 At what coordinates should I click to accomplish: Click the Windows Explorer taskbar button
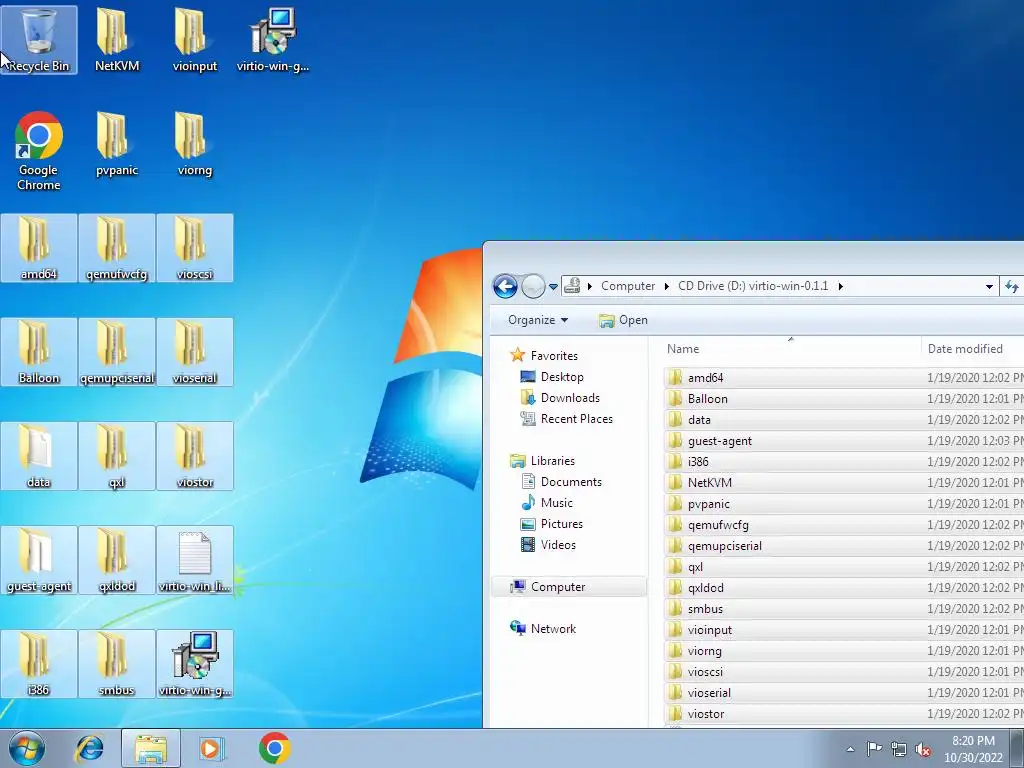click(151, 748)
